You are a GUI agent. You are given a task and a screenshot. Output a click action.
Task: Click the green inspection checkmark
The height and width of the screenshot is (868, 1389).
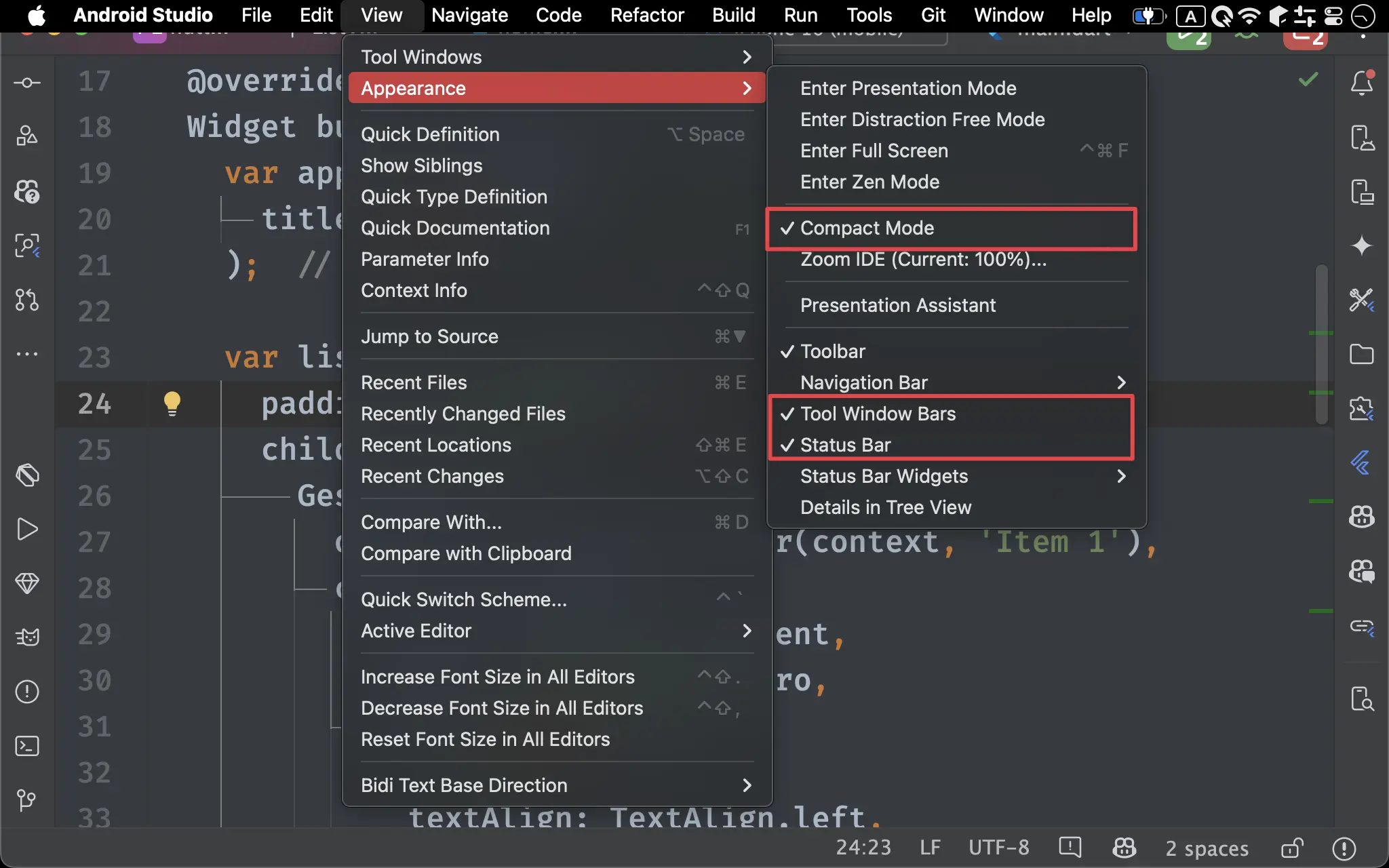(x=1308, y=79)
